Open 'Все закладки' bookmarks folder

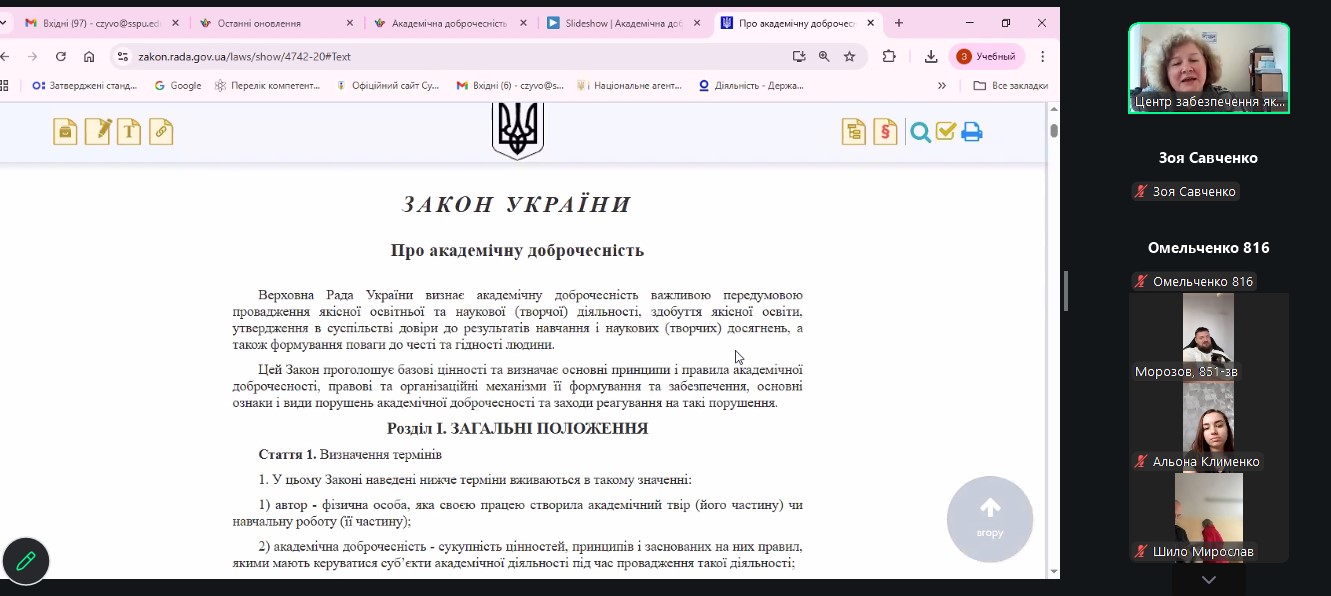[1011, 86]
